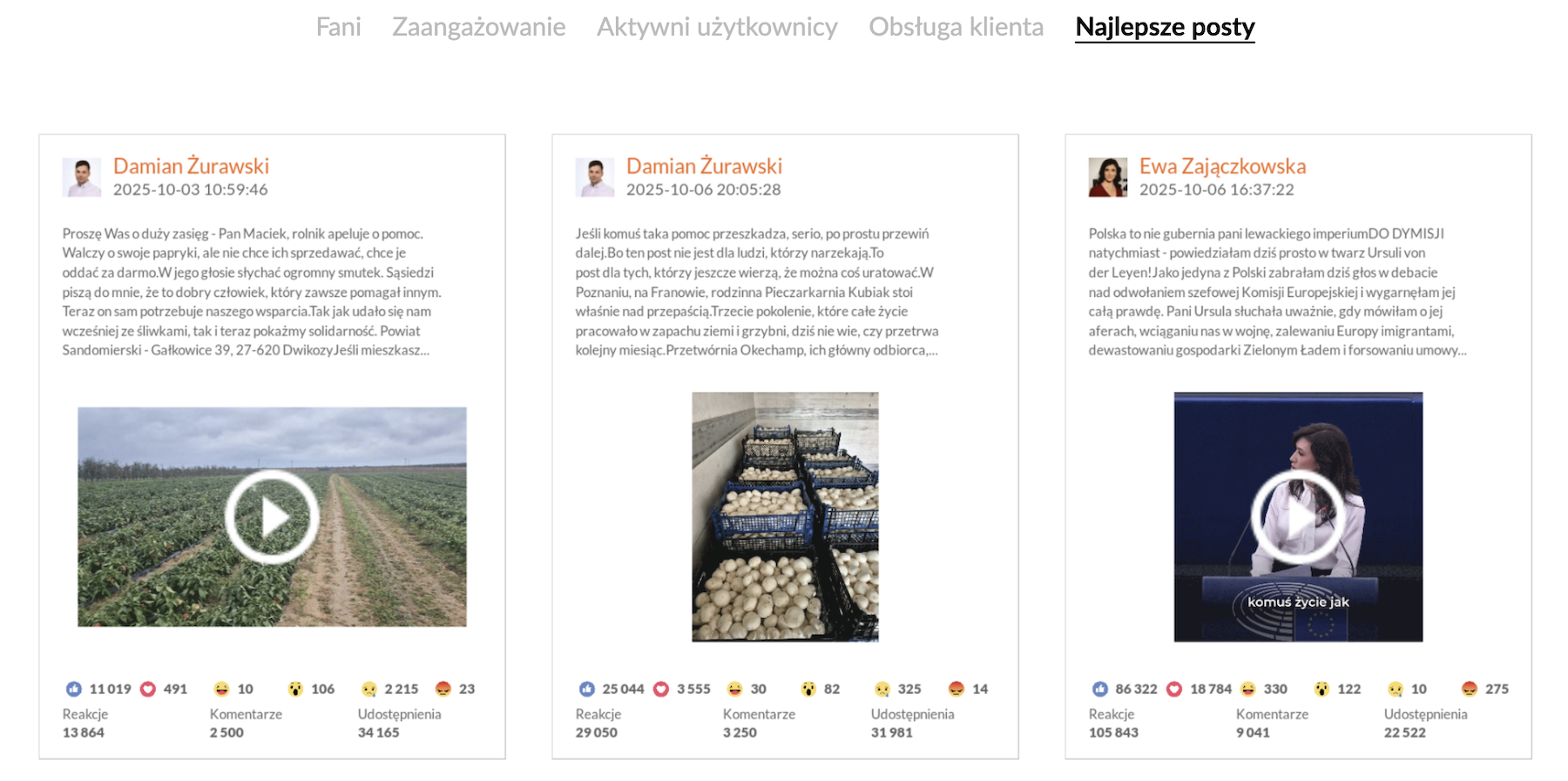Click sad emoji on mushroom post
Screen dimensions: 1568x781
882,689
